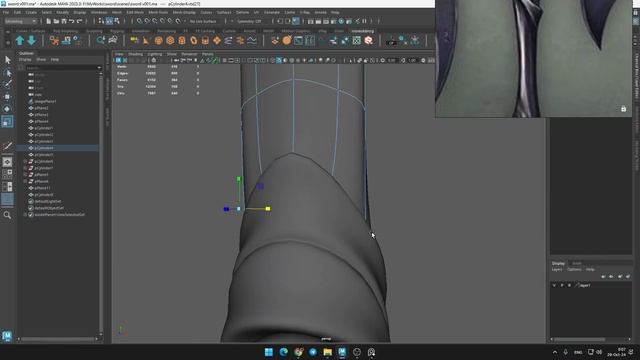The height and width of the screenshot is (360, 640).
Task: Open the viewport Renderer menu
Action: [x=189, y=54]
